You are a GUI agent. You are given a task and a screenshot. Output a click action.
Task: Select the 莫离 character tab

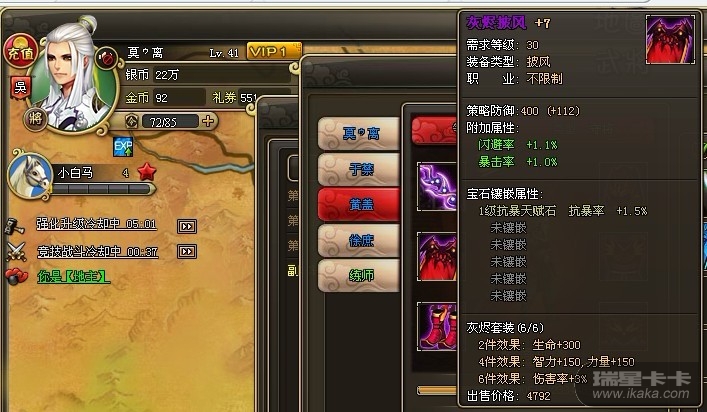point(359,133)
